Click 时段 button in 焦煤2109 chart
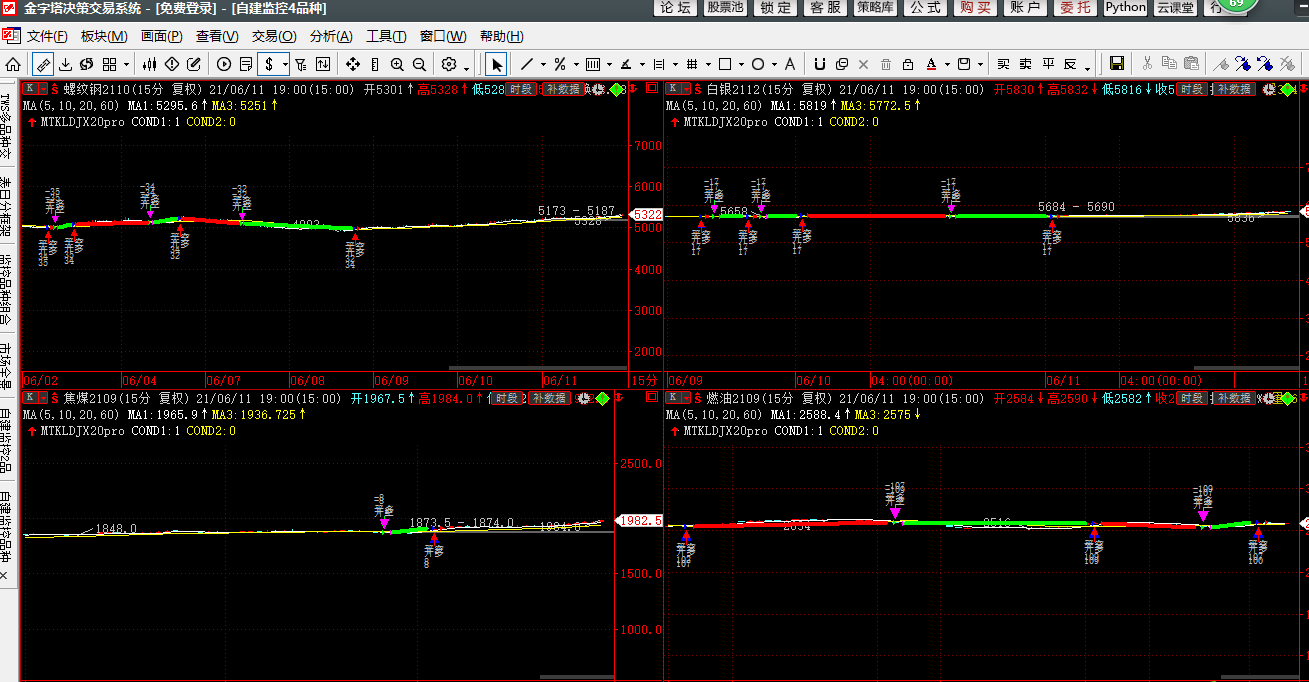 click(x=506, y=398)
